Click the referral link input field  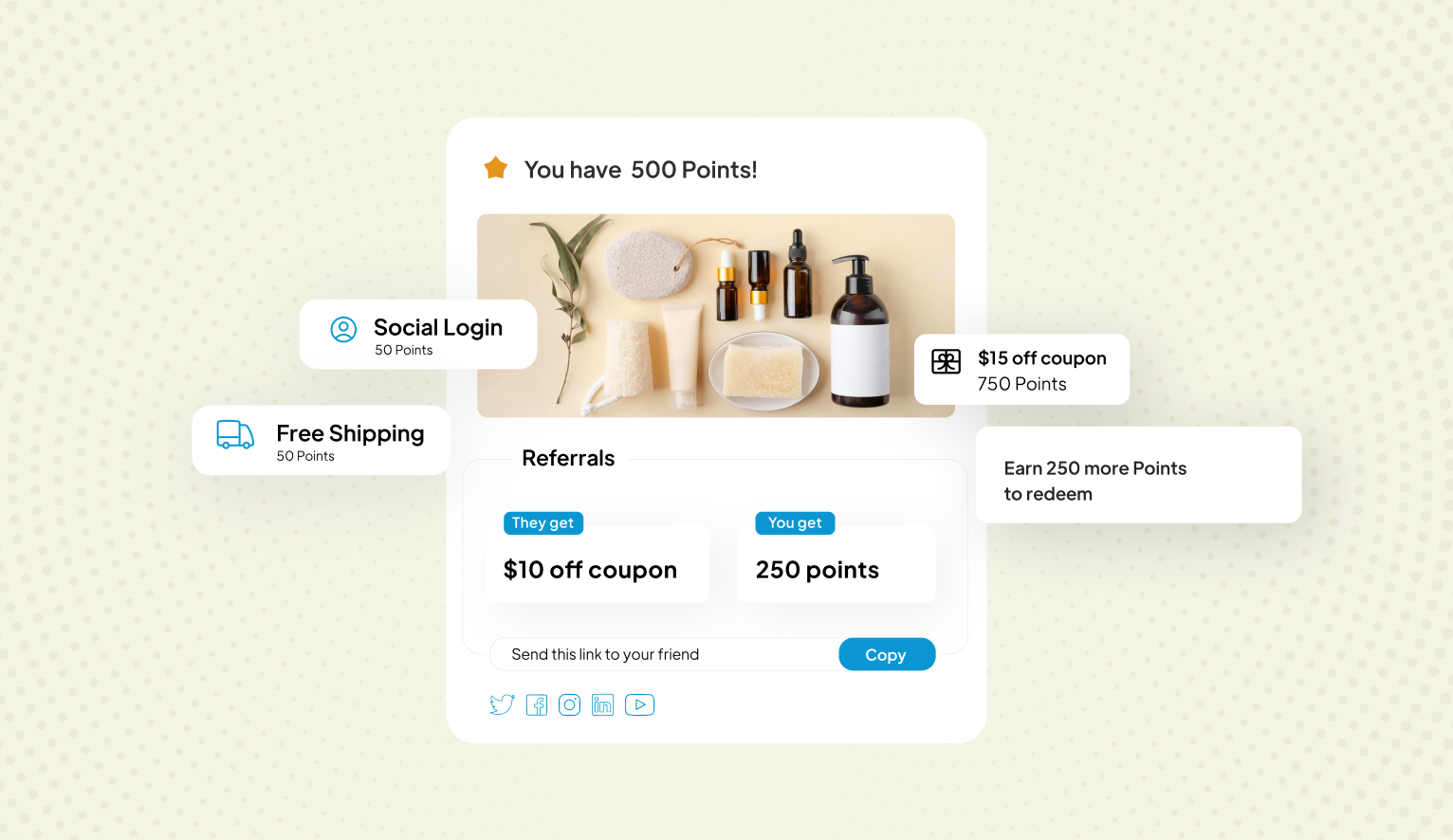664,654
